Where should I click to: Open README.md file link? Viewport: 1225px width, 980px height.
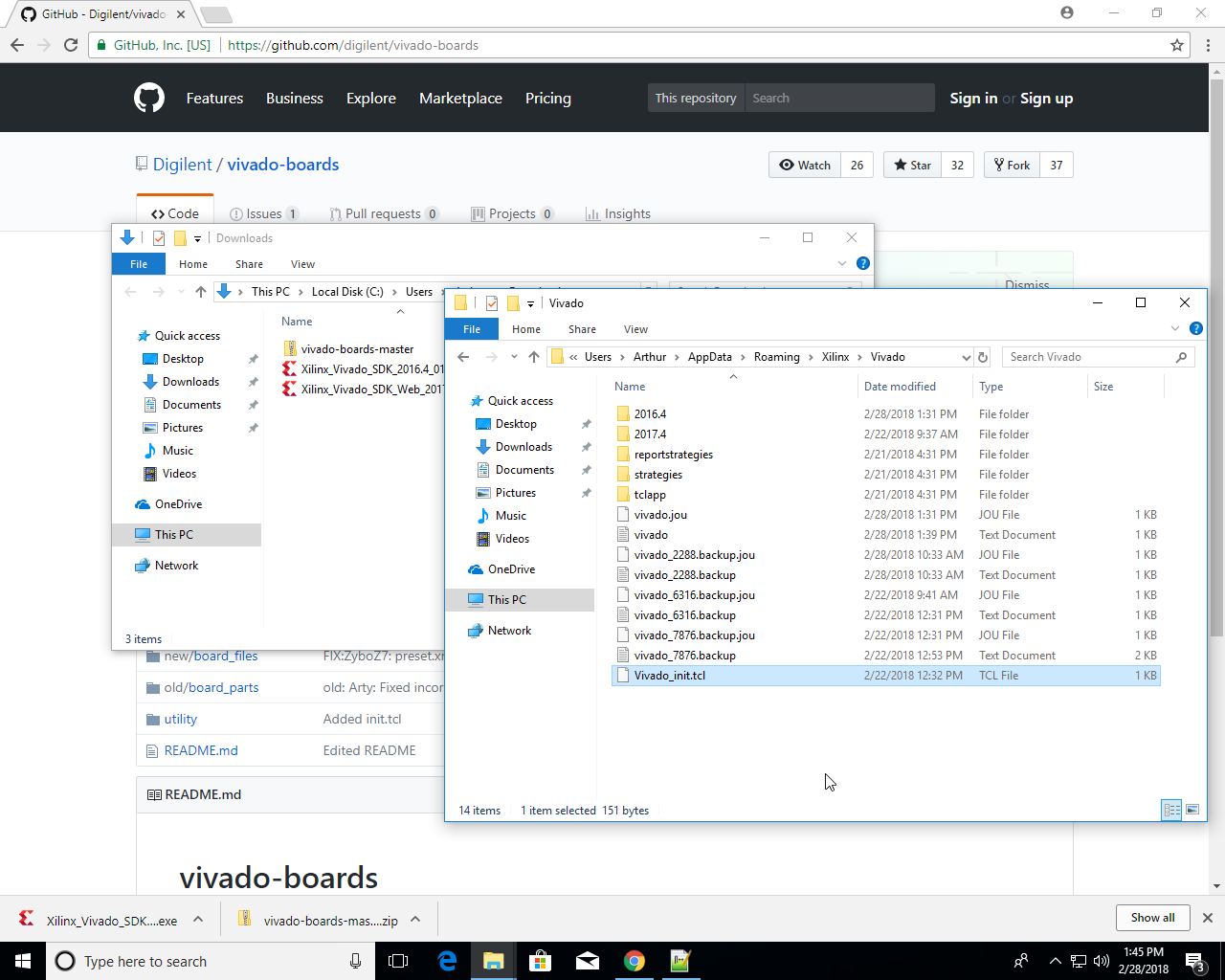201,750
